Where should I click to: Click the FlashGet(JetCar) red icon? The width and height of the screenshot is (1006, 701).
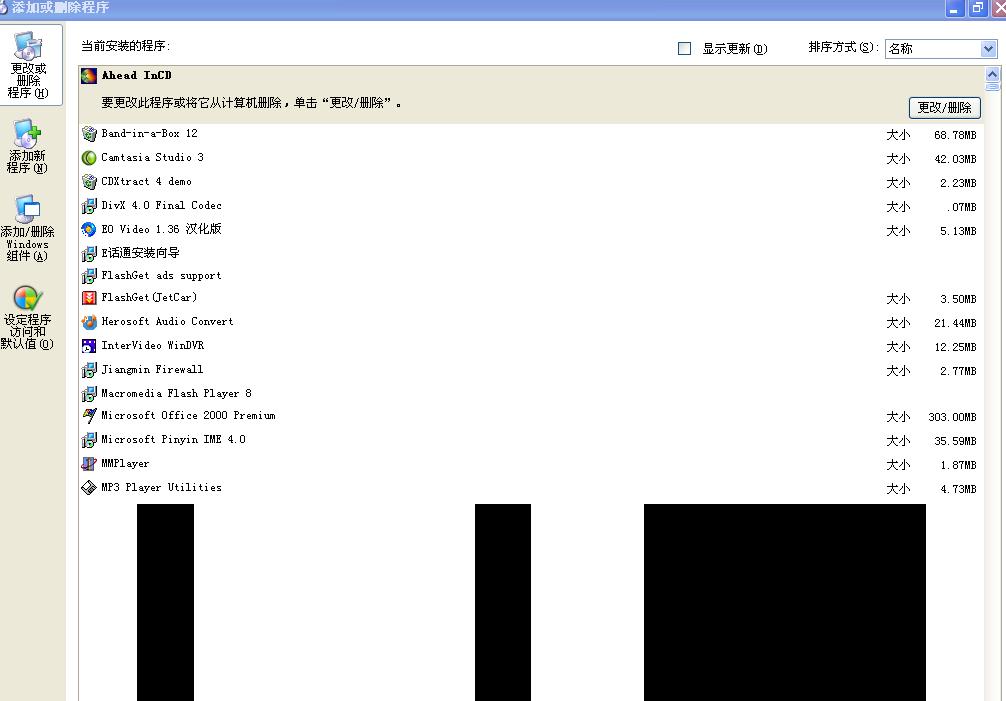click(89, 298)
